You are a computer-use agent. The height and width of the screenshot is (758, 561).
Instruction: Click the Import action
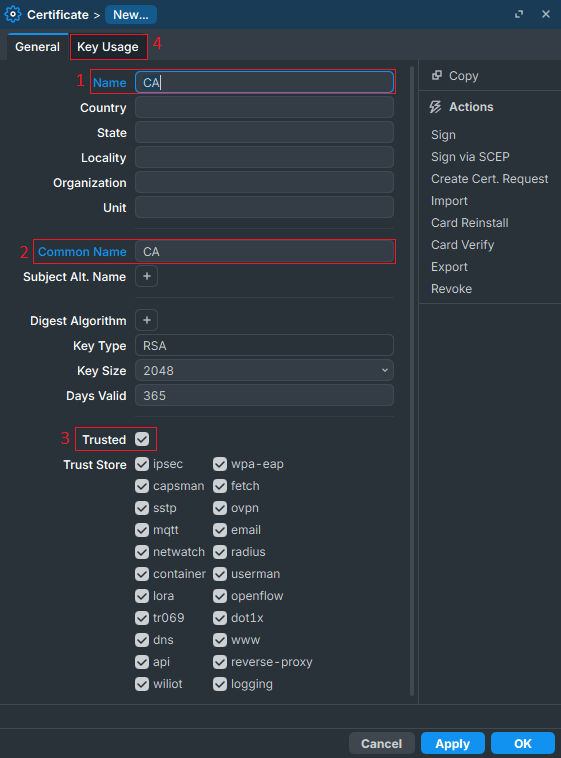(x=449, y=201)
